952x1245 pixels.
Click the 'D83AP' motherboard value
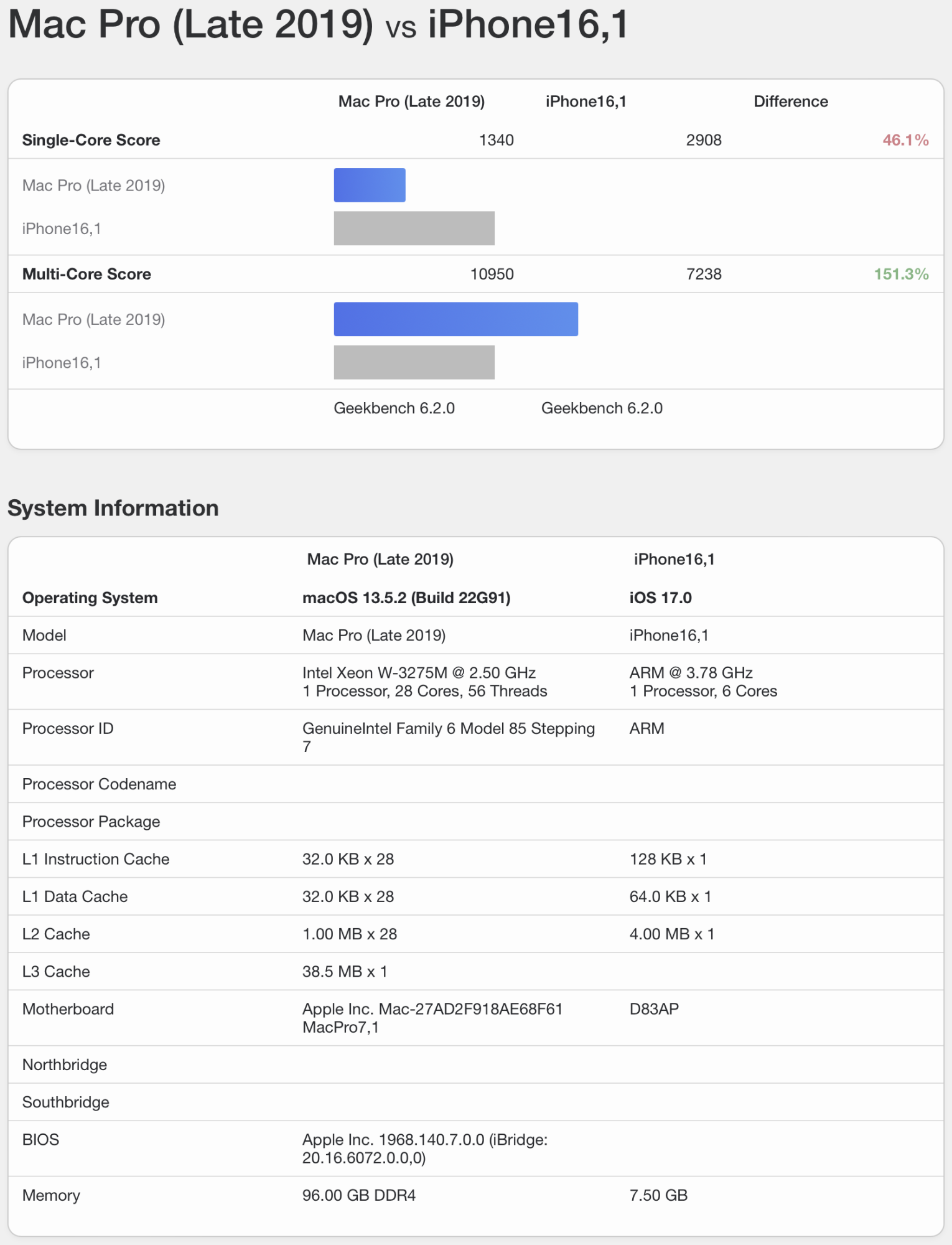[x=654, y=1008]
